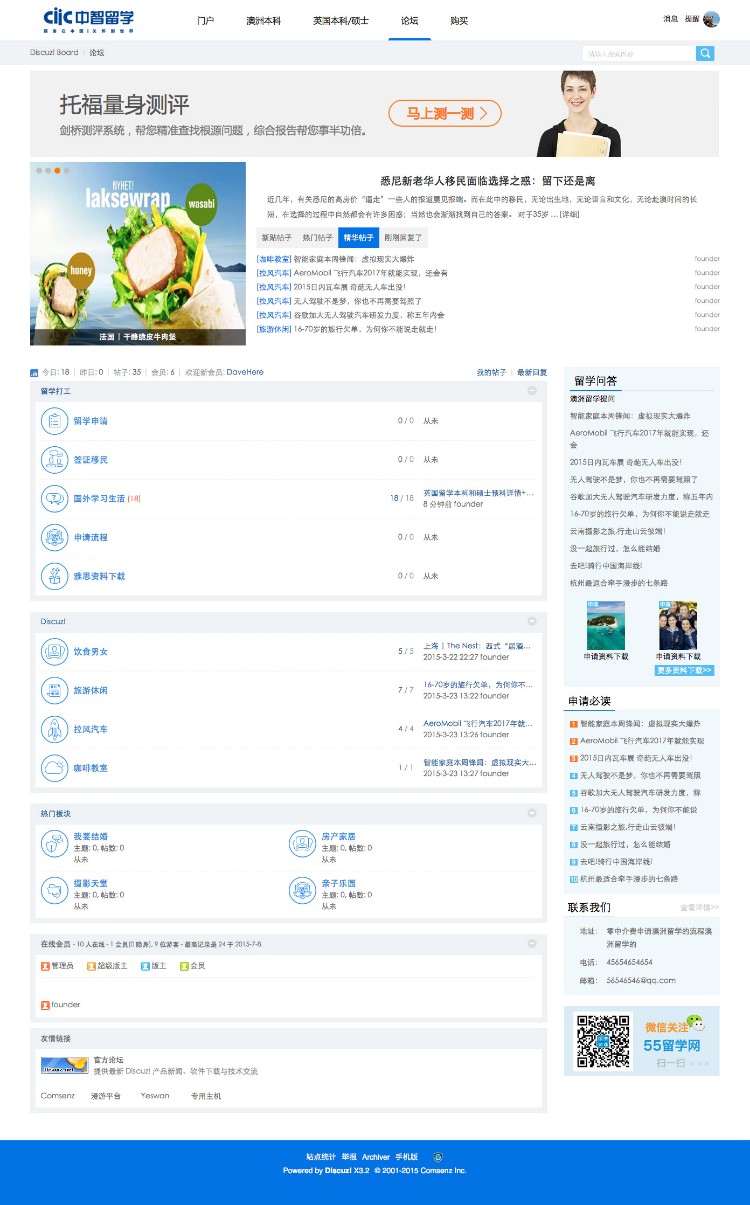Click the 版主 legend icon
Viewport: 750px width, 1205px height.
click(145, 966)
